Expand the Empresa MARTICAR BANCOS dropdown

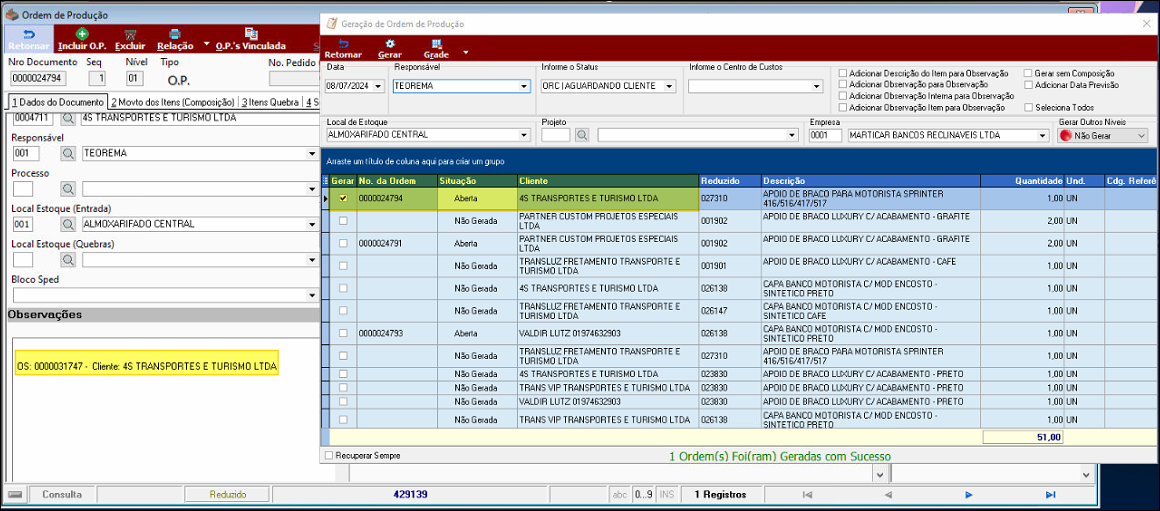1043,135
